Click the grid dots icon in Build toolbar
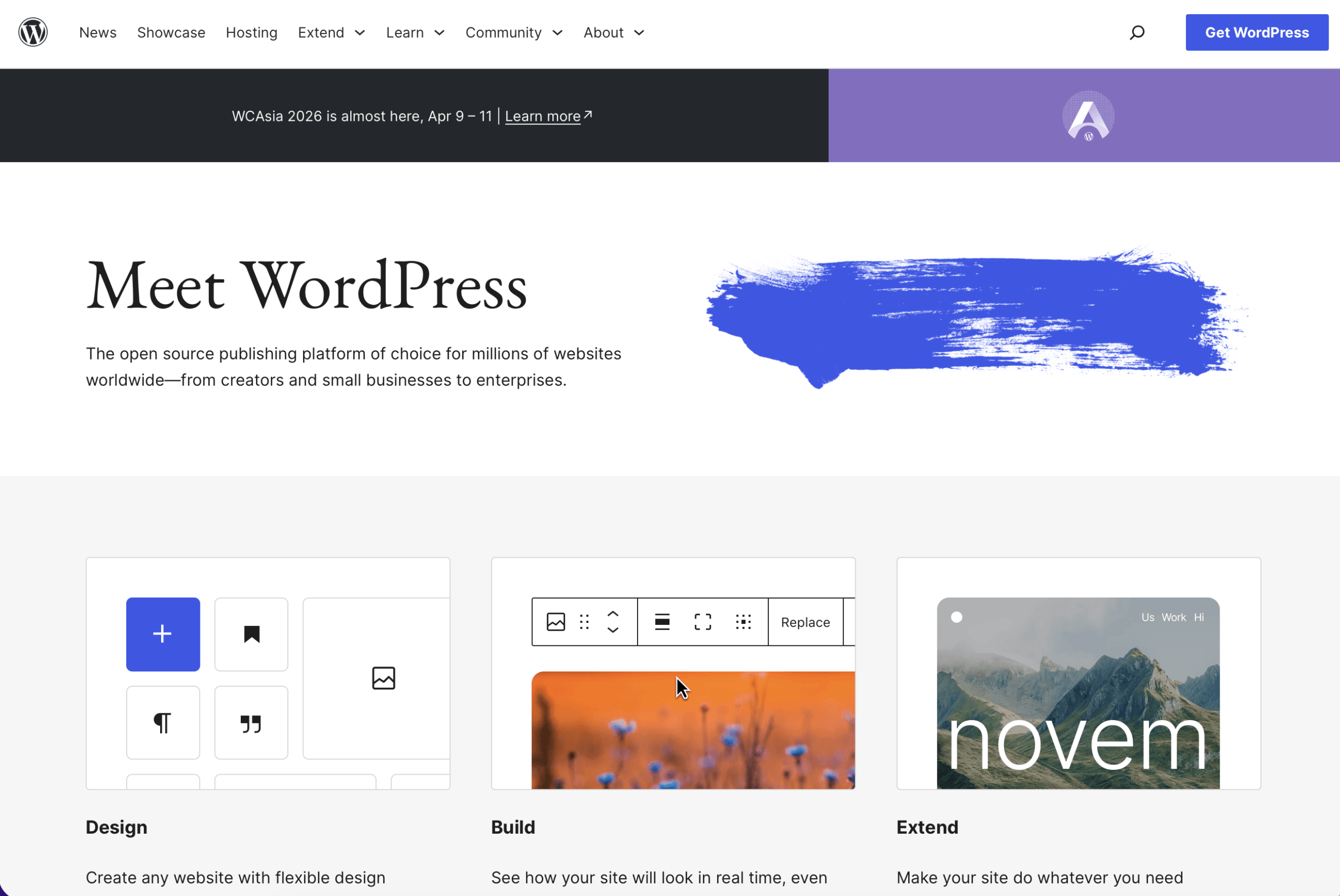This screenshot has width=1340, height=896. tap(743, 622)
